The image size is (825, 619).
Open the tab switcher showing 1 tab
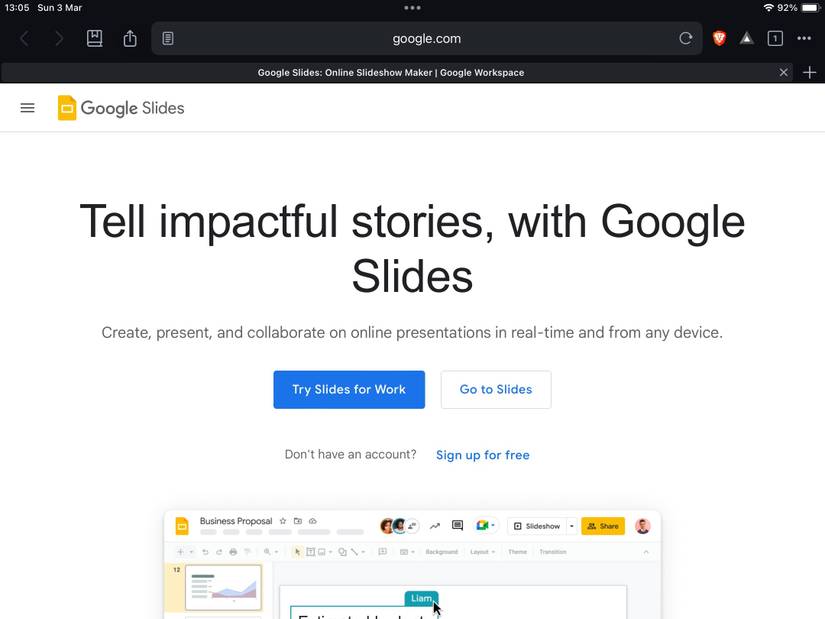tap(775, 39)
